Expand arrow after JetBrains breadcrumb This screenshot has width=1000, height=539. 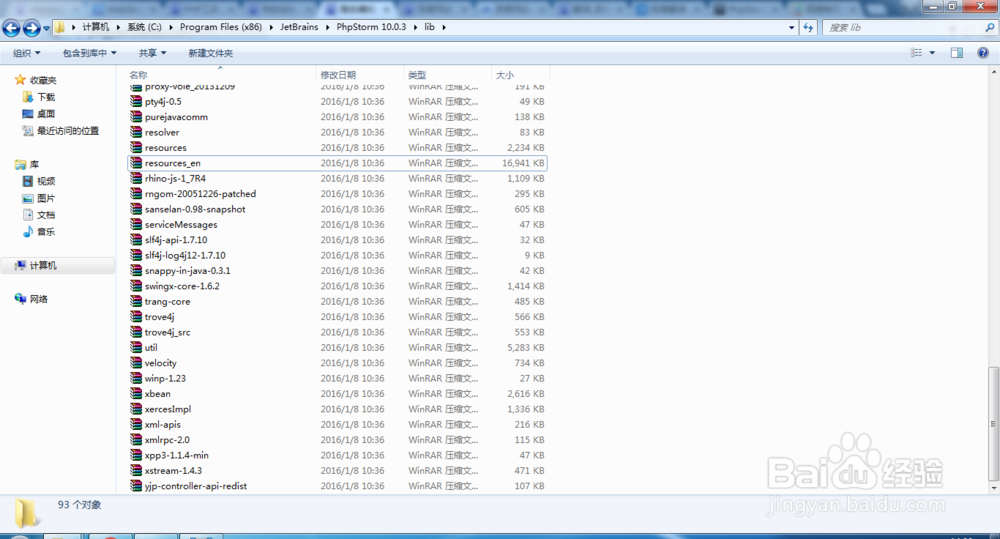coord(328,27)
